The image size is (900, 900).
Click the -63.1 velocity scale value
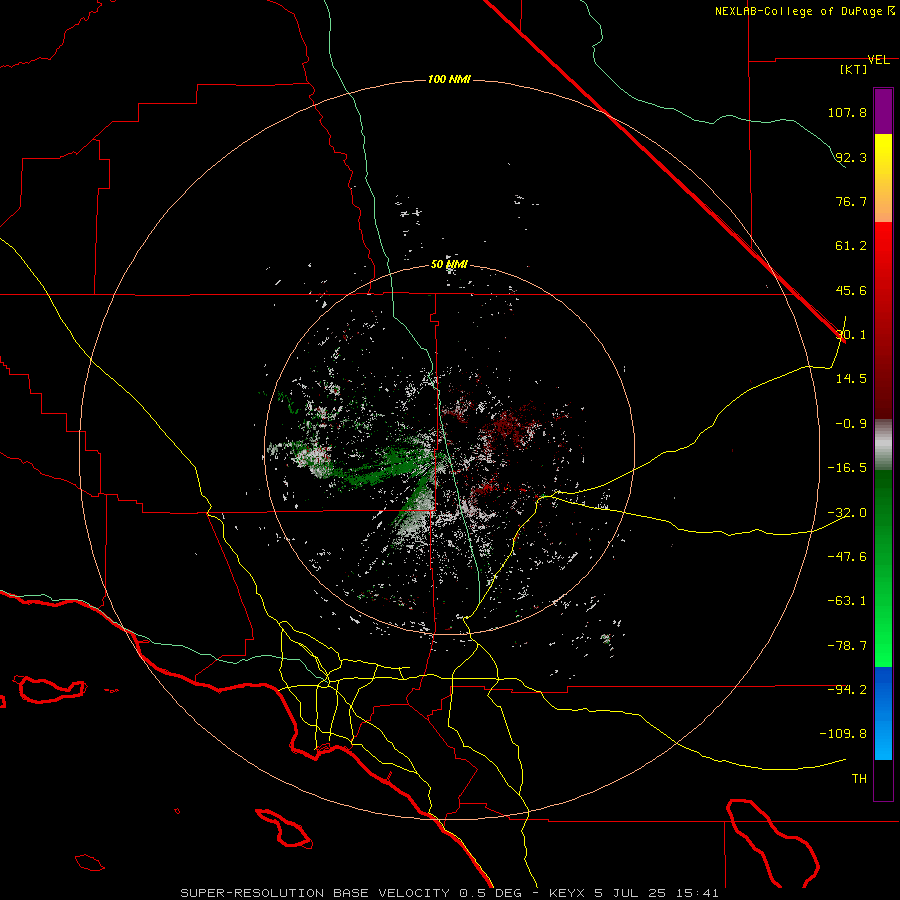pos(847,601)
